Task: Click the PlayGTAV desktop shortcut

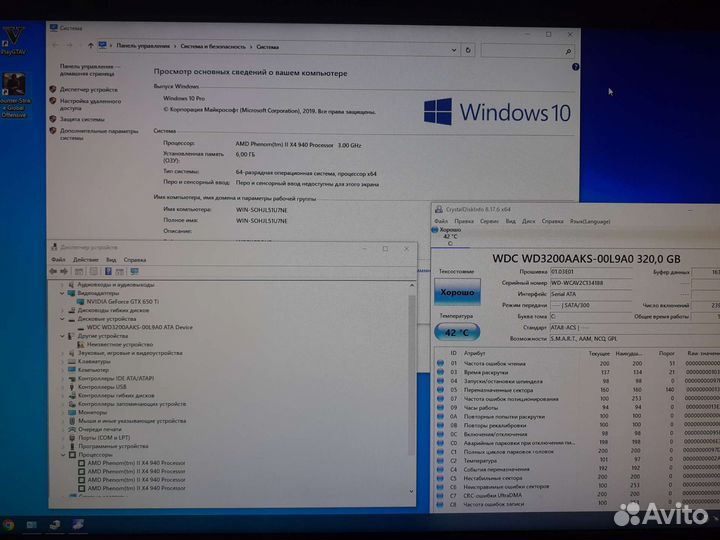Action: tap(13, 41)
